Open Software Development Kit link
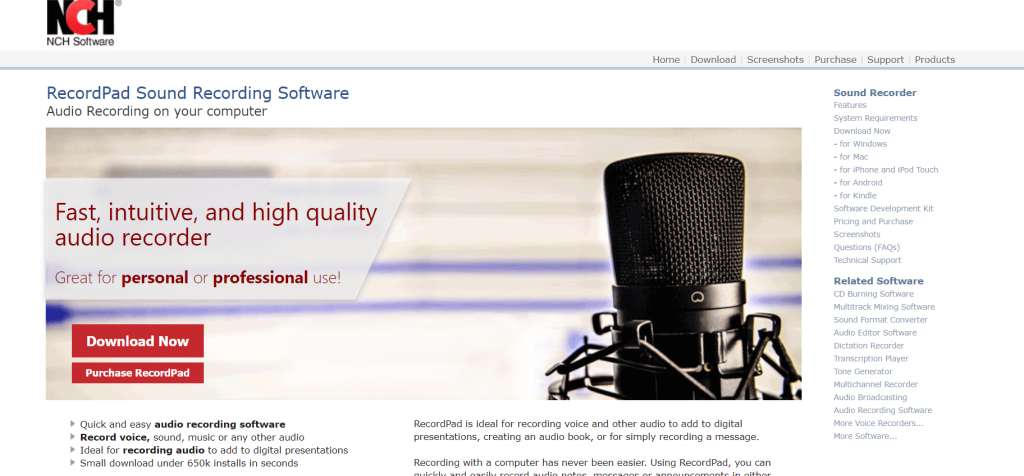The height and width of the screenshot is (476, 1024). coord(883,208)
